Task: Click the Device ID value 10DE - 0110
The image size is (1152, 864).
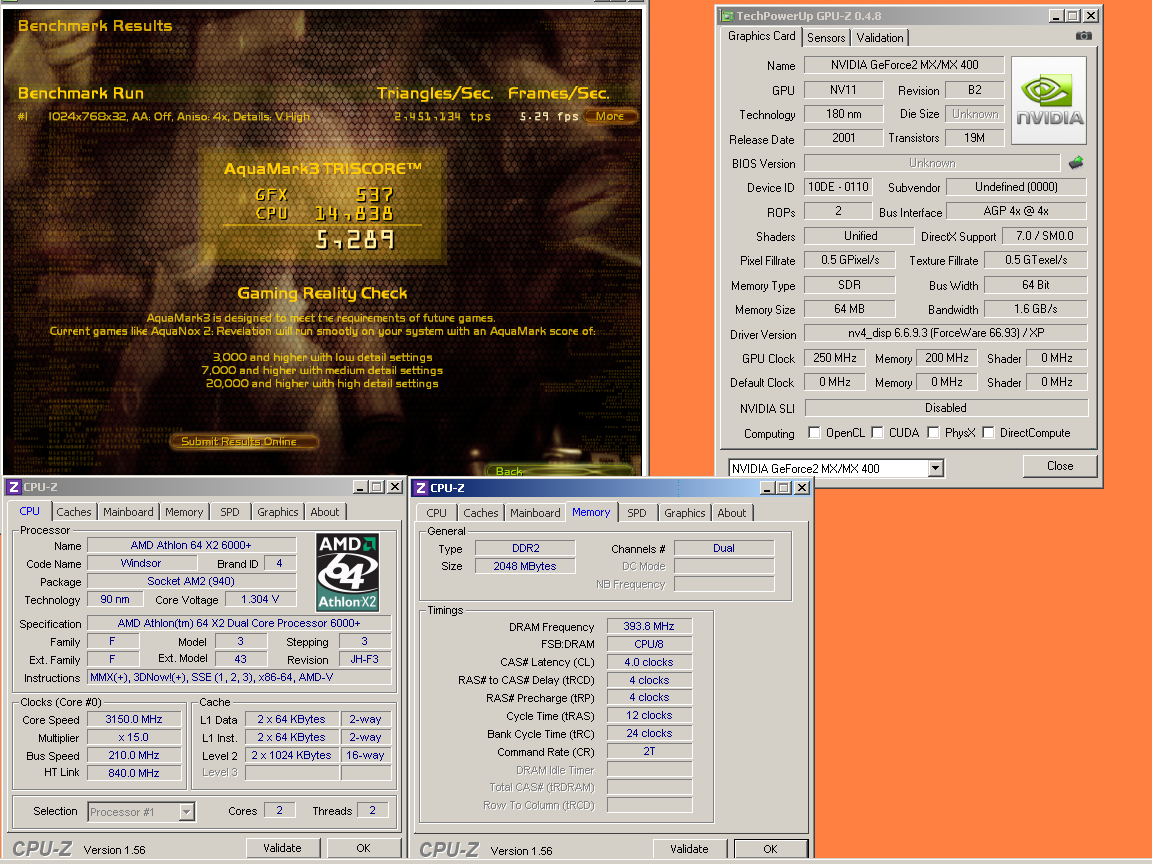Action: coord(838,187)
